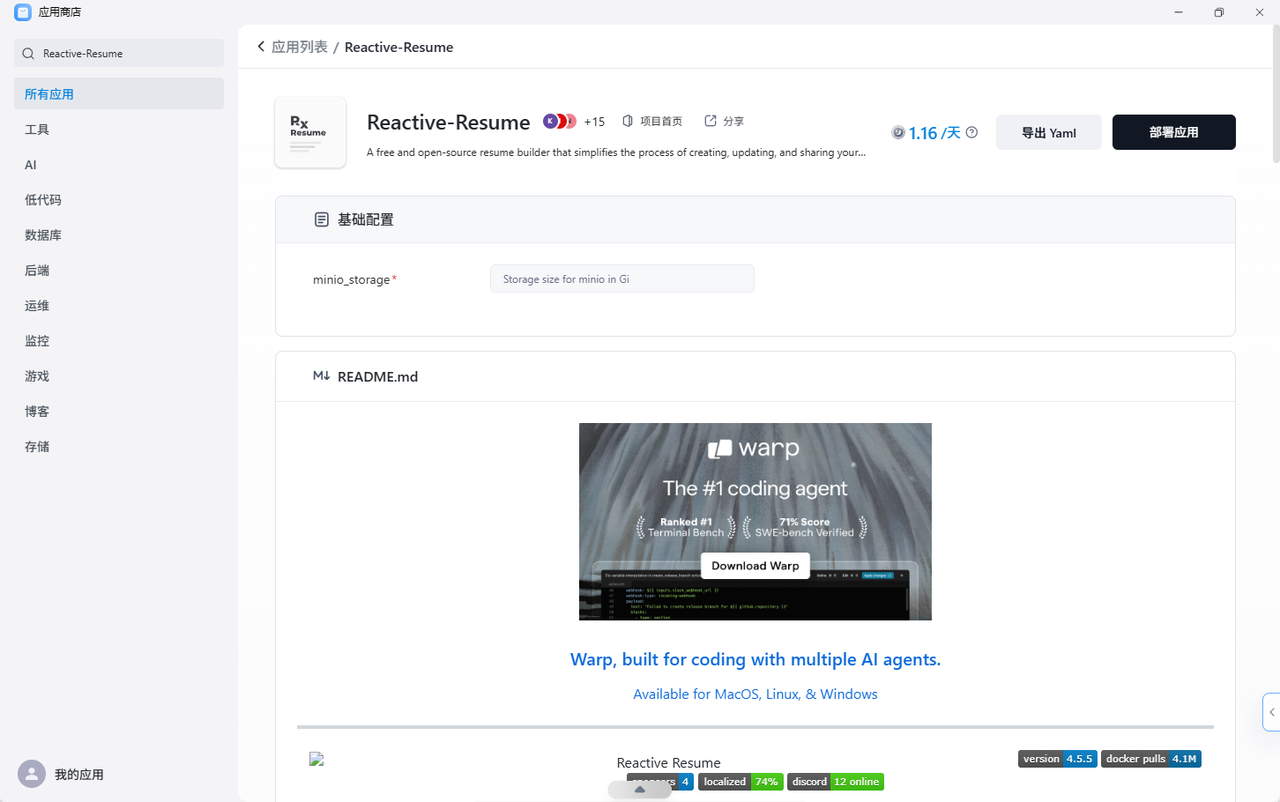Open 'Warp, built for coding' link
The image size is (1280, 802).
coord(755,659)
